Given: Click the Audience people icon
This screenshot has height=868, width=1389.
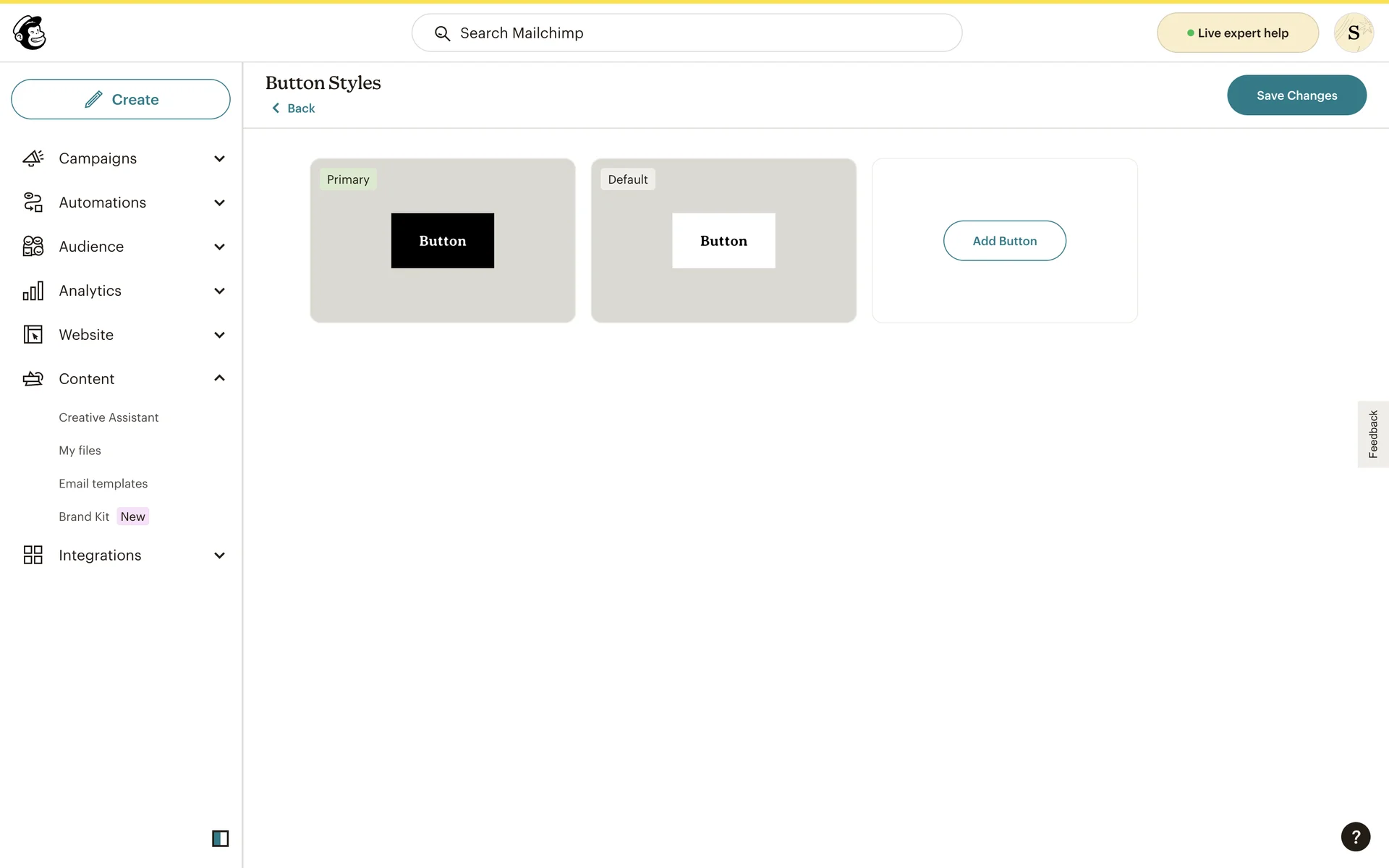Looking at the screenshot, I should click(x=33, y=247).
